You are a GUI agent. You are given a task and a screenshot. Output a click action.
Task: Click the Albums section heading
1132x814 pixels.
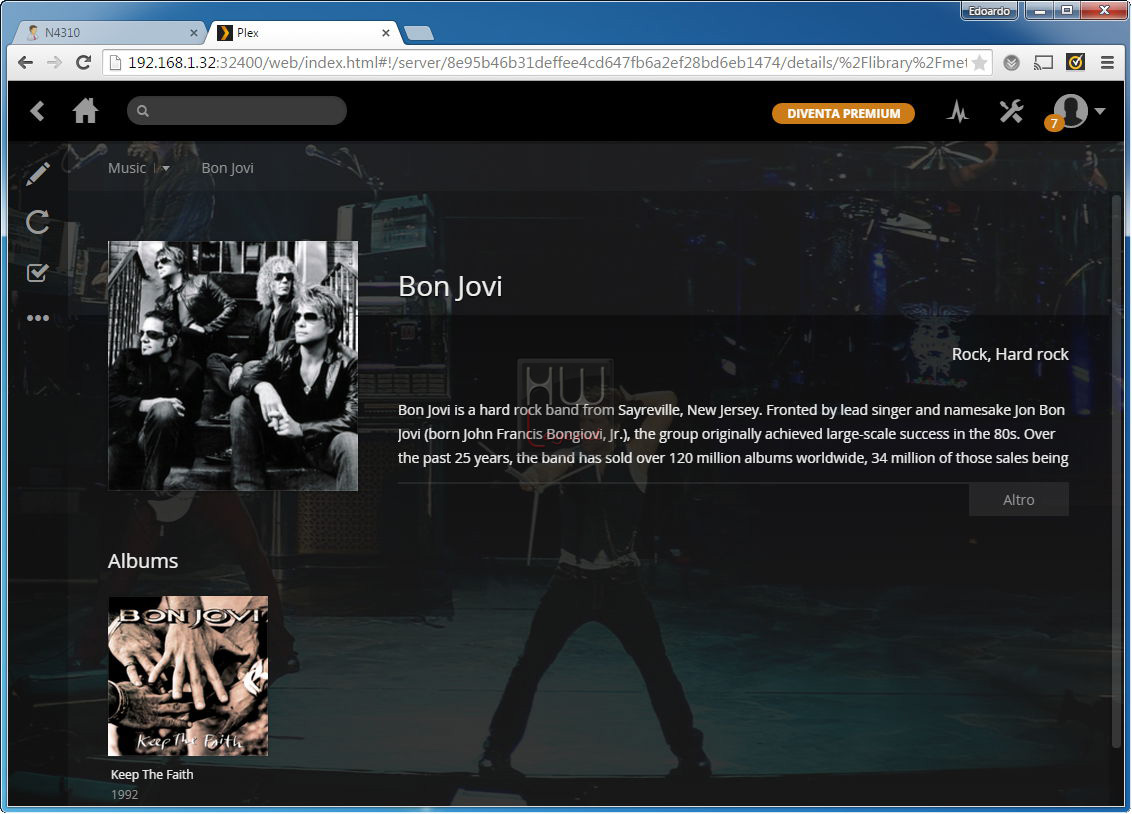(x=143, y=561)
